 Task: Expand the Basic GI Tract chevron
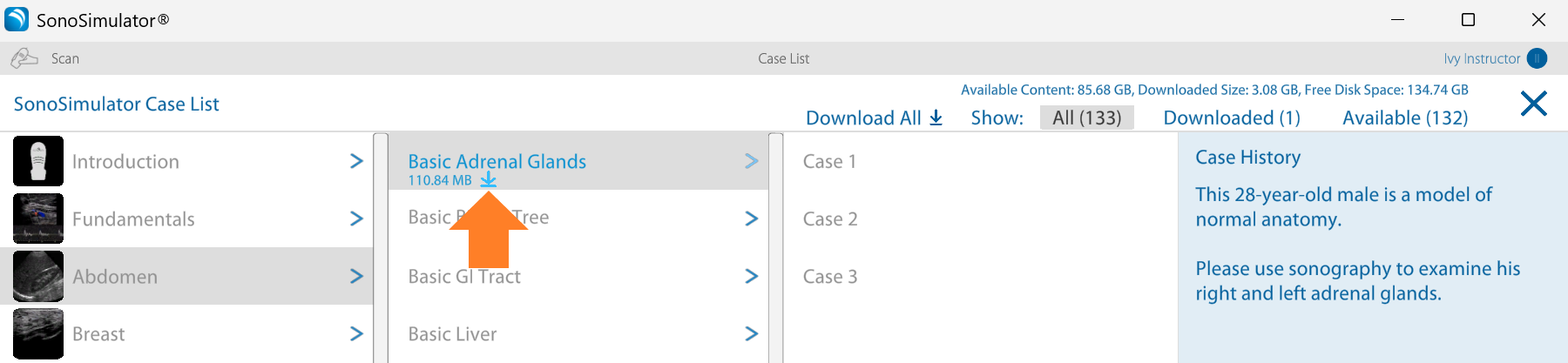click(751, 276)
